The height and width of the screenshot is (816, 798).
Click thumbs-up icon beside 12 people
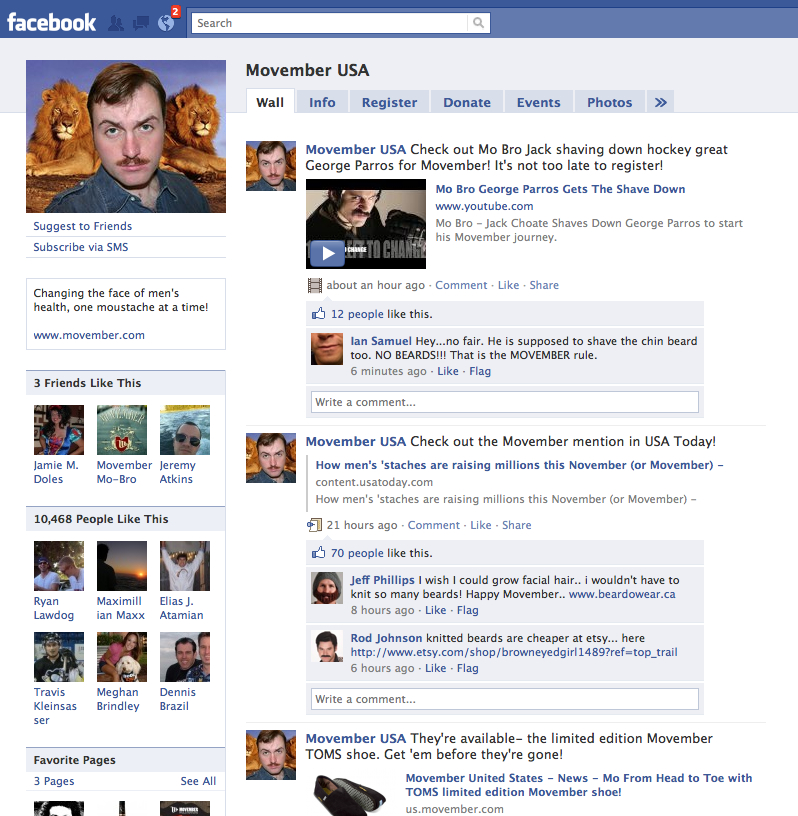[319, 314]
